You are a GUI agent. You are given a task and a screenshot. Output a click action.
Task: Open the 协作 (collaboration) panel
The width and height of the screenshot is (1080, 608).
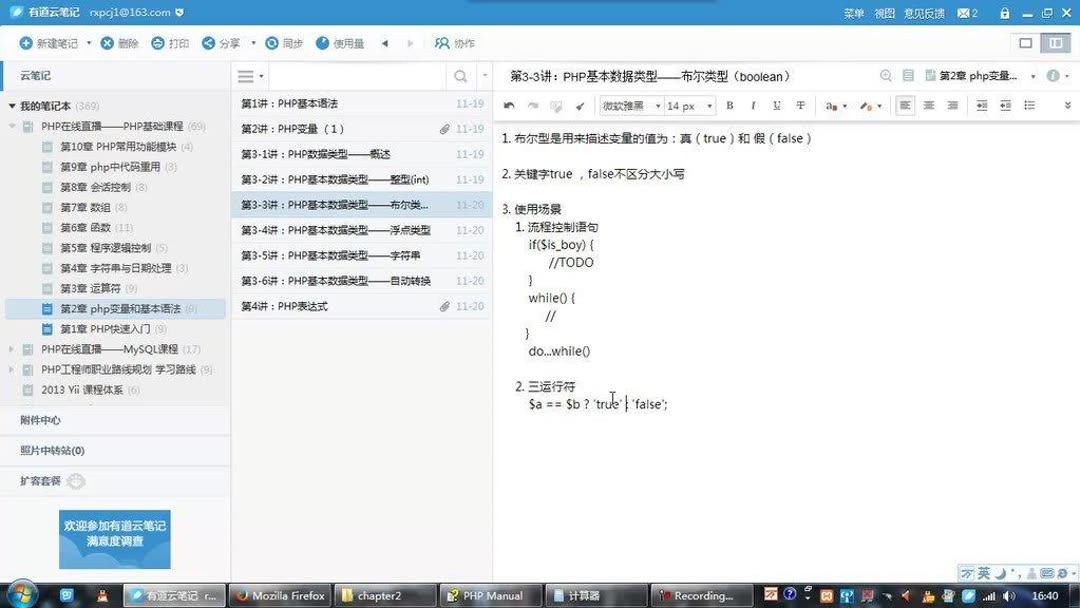tap(455, 43)
